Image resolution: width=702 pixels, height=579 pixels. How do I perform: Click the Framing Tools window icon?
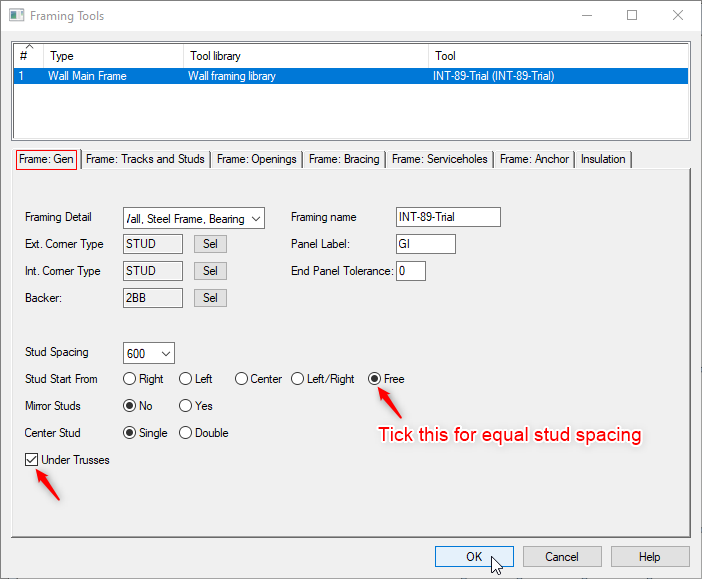[17, 16]
